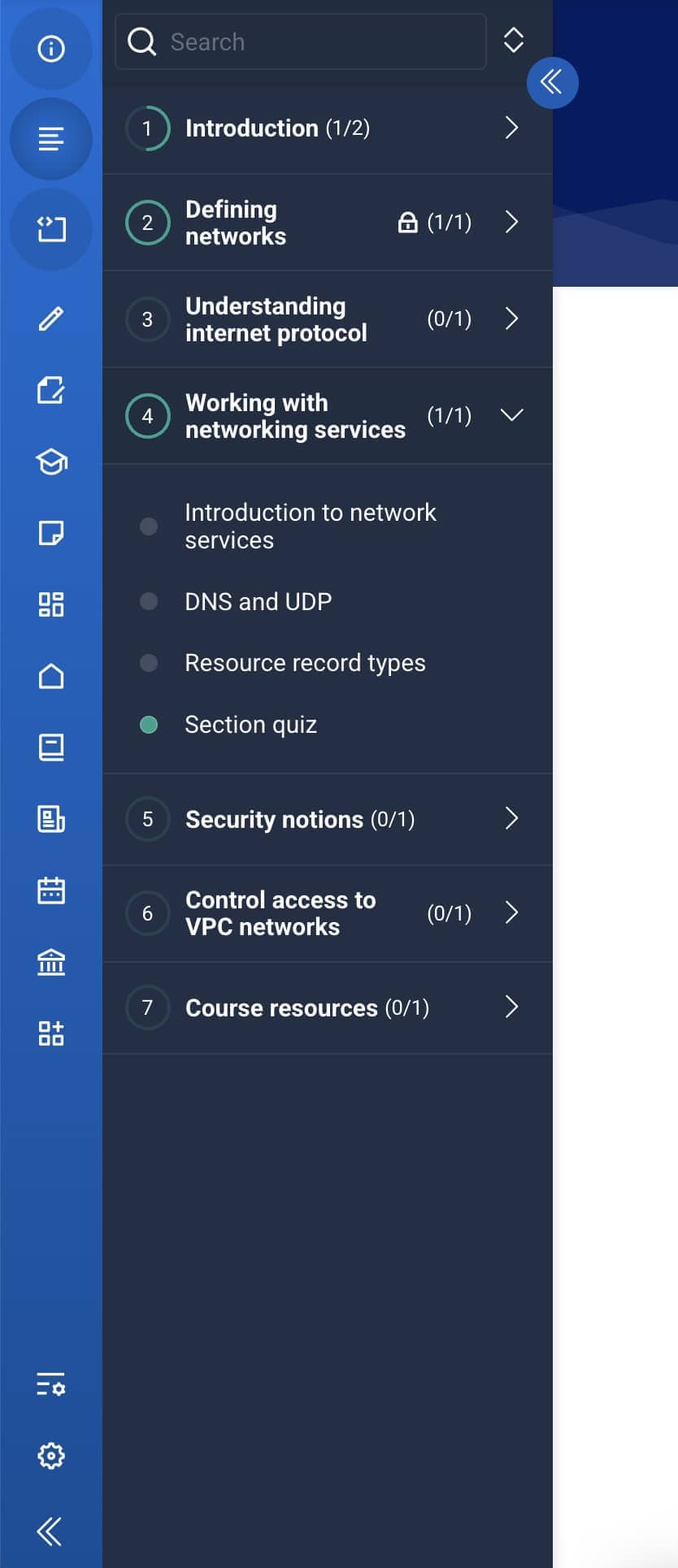Open Introduction to network services lesson

coord(310,526)
